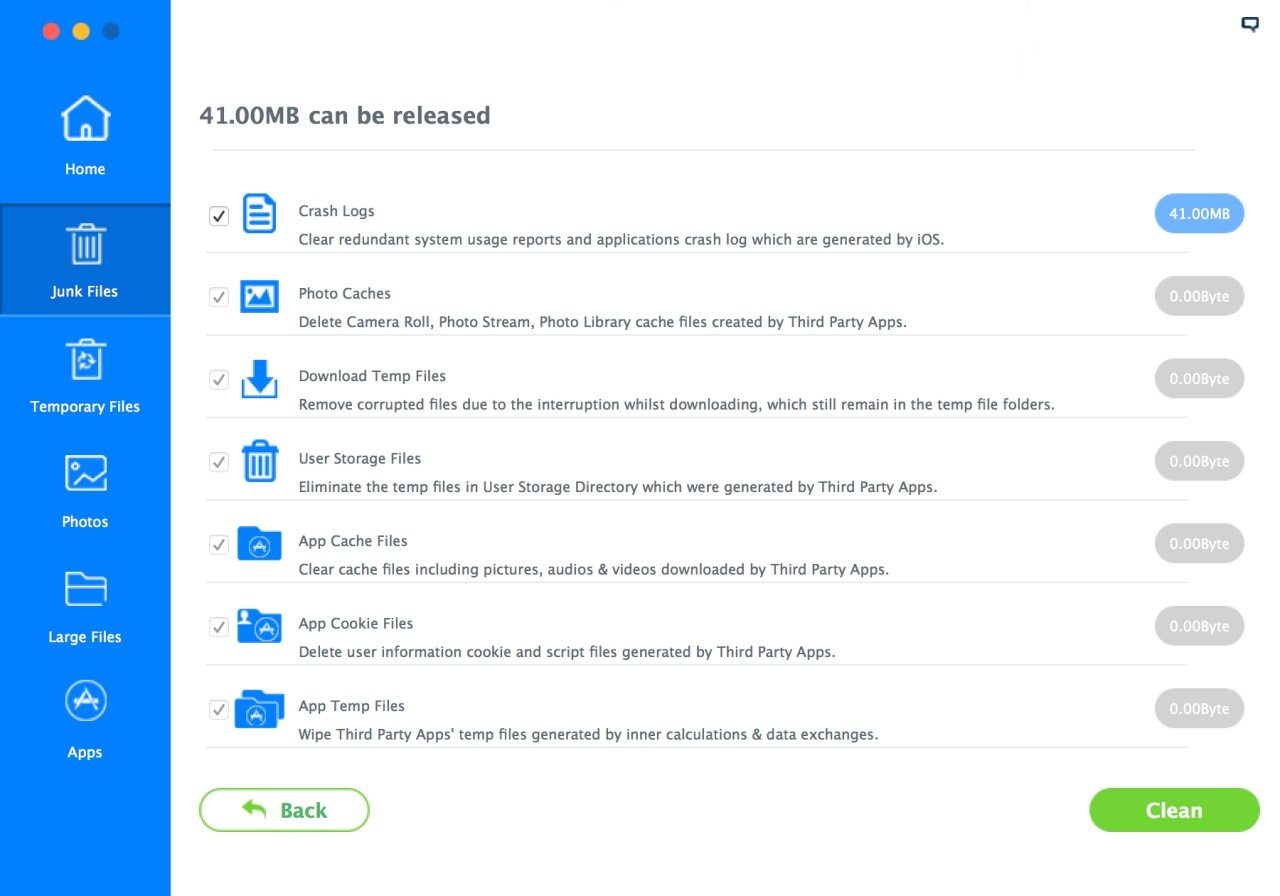This screenshot has width=1280, height=896.
Task: Click description "Delete Camera Roll, Photo Stream"
Action: (x=603, y=322)
